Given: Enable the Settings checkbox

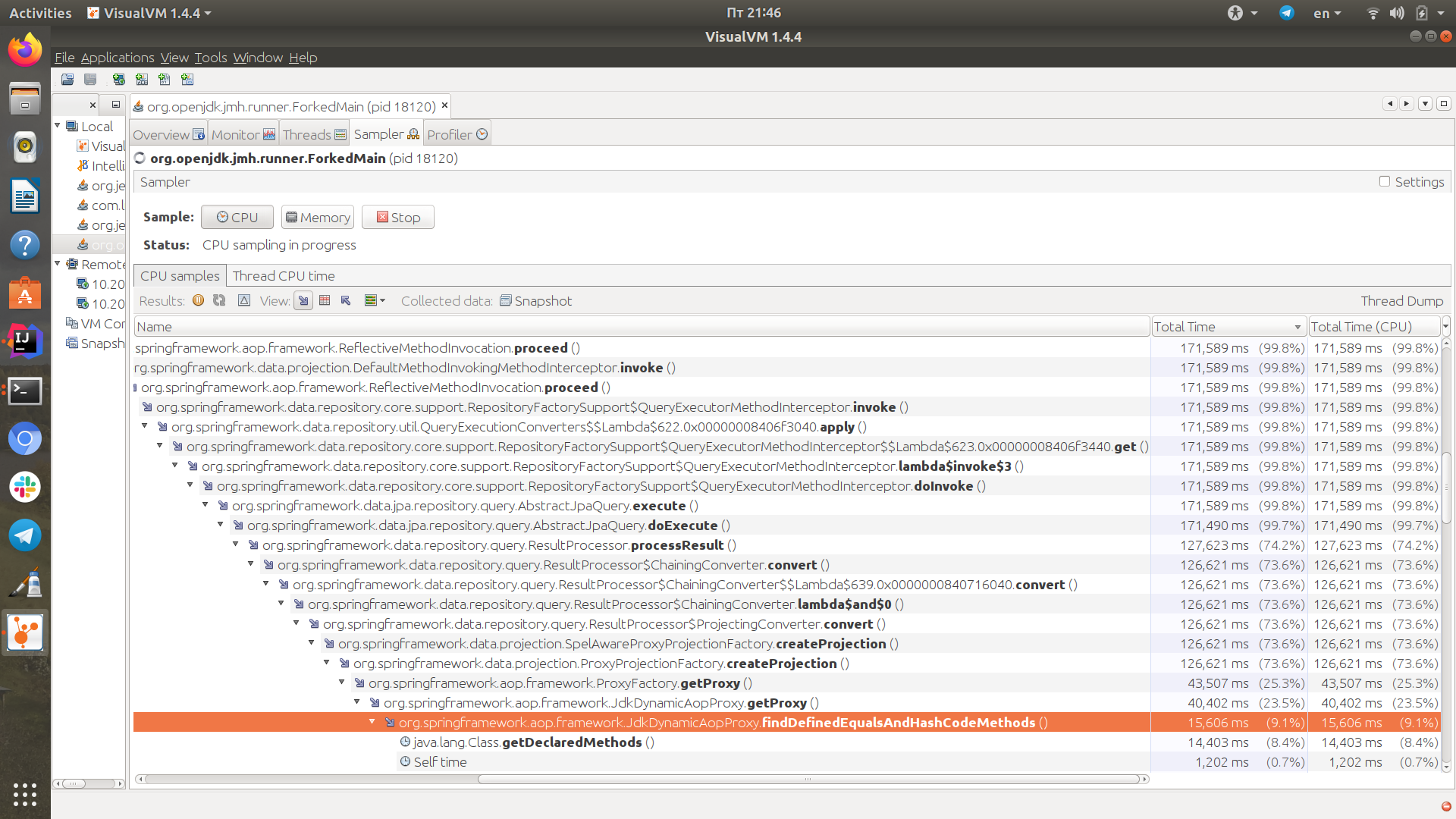Looking at the screenshot, I should (1384, 181).
